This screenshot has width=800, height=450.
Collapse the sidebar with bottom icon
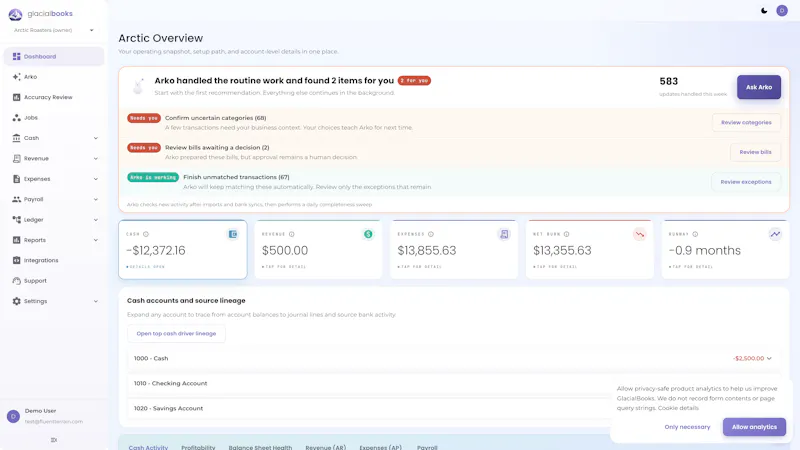point(54,440)
